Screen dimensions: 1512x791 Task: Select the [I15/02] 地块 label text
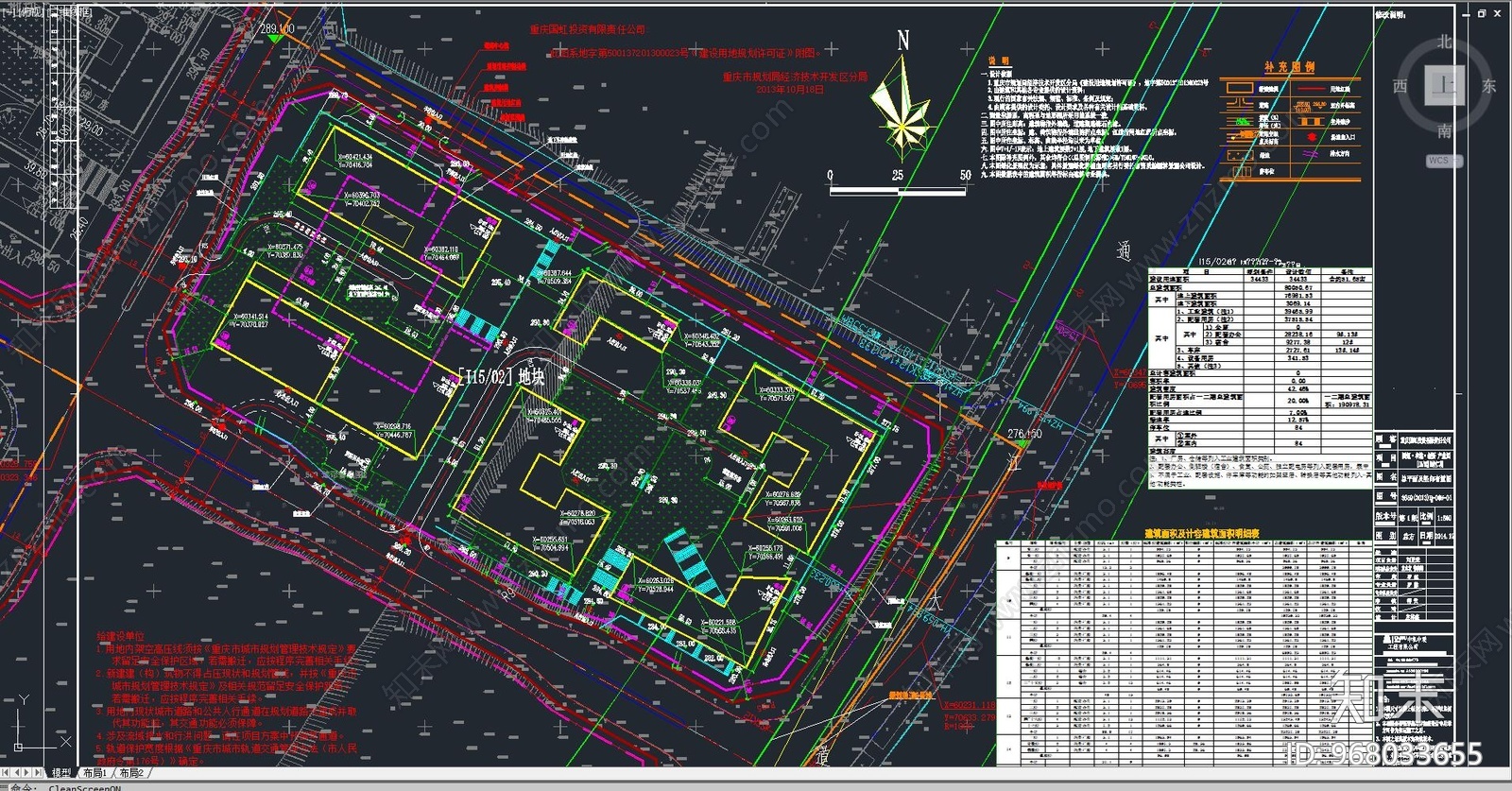pyautogui.click(x=502, y=377)
